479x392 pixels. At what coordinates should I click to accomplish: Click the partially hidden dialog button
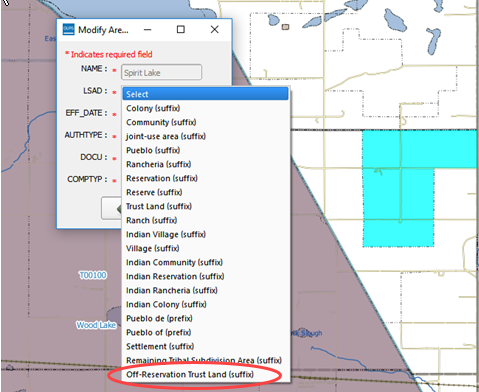point(111,208)
